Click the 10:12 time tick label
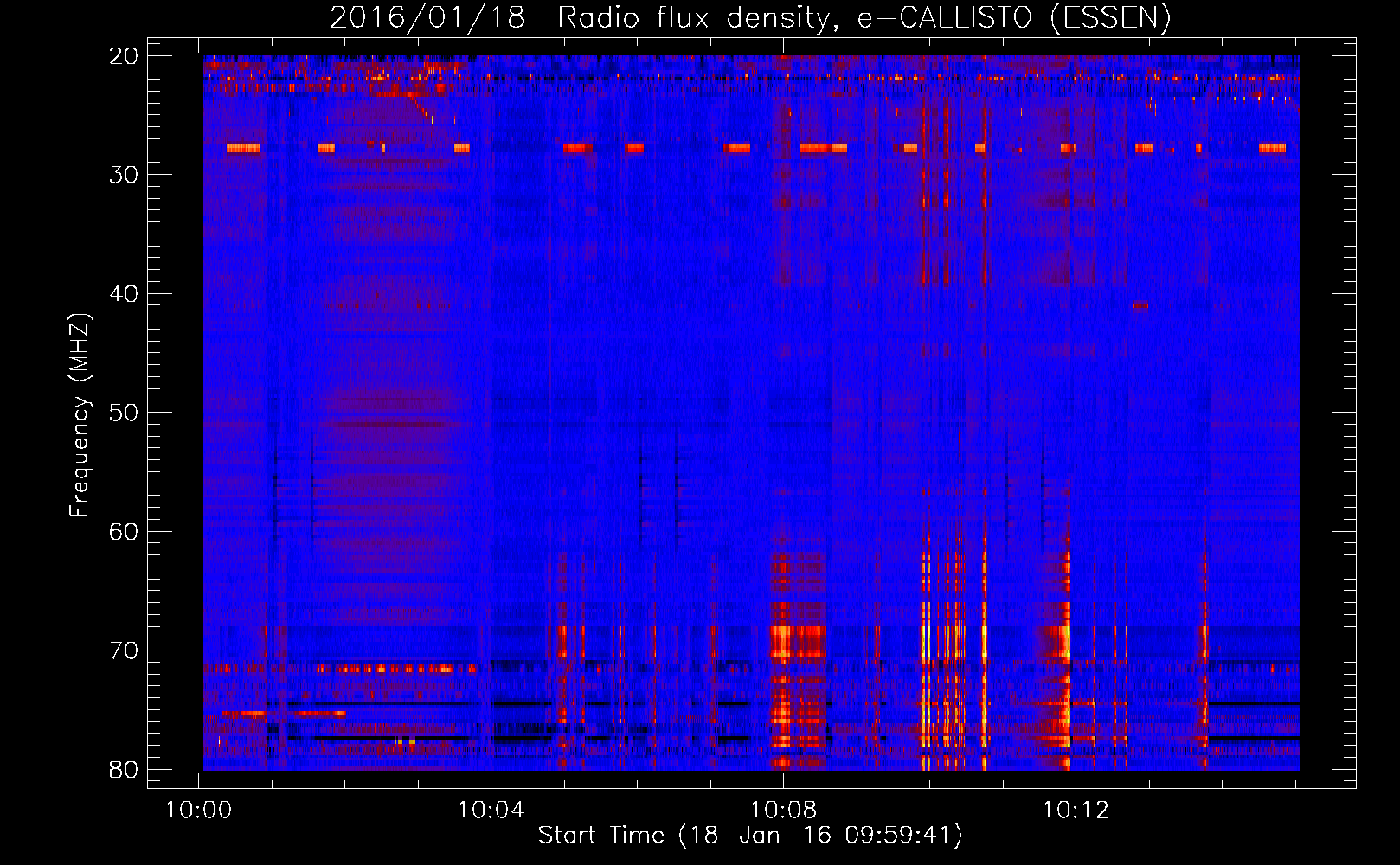1400x865 pixels. click(1076, 810)
